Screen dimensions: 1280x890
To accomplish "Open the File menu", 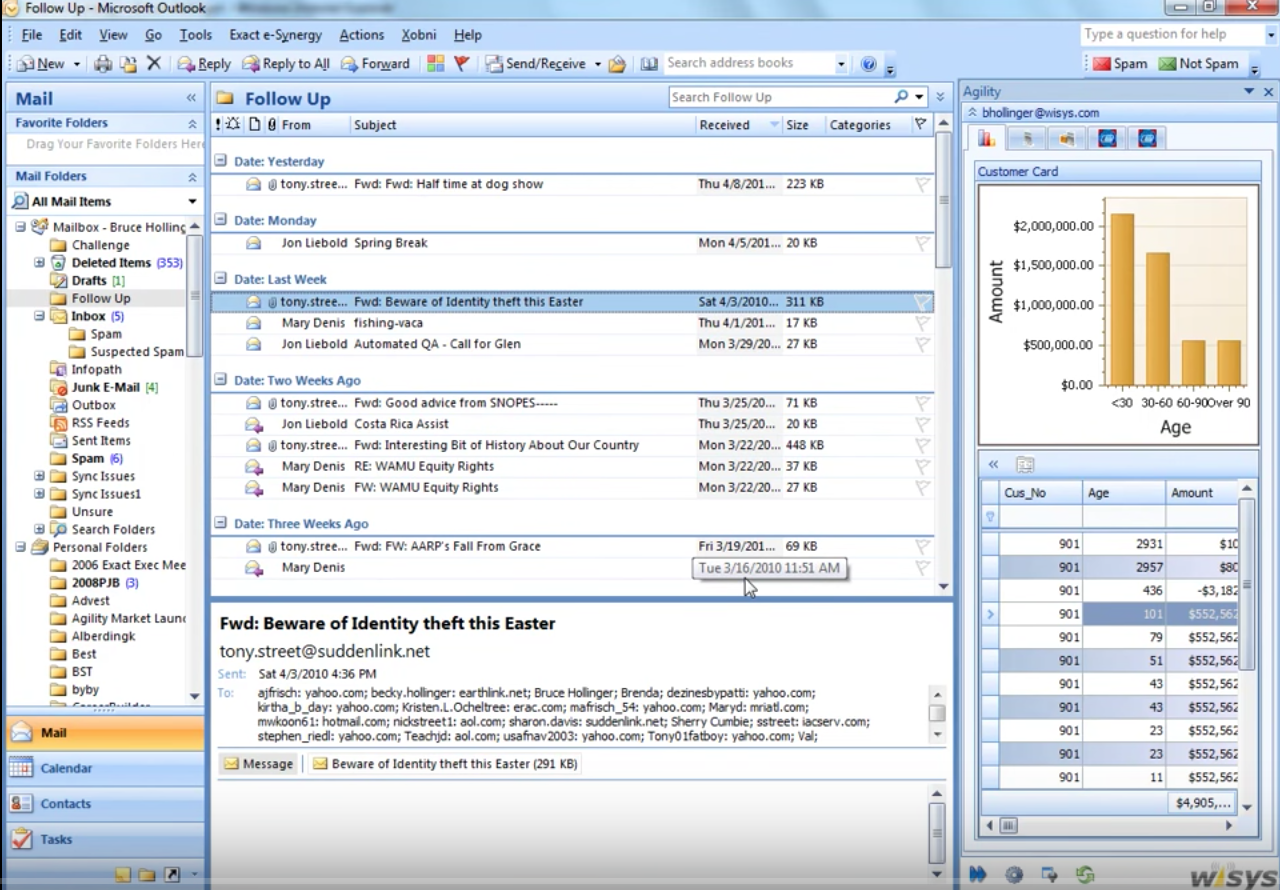I will (32, 35).
